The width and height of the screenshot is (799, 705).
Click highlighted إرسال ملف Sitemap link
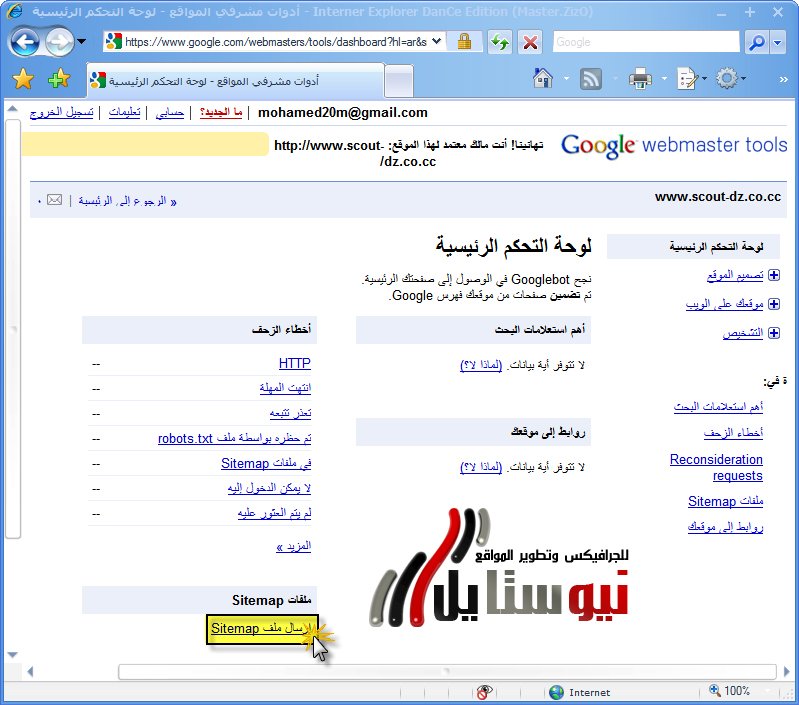click(260, 629)
